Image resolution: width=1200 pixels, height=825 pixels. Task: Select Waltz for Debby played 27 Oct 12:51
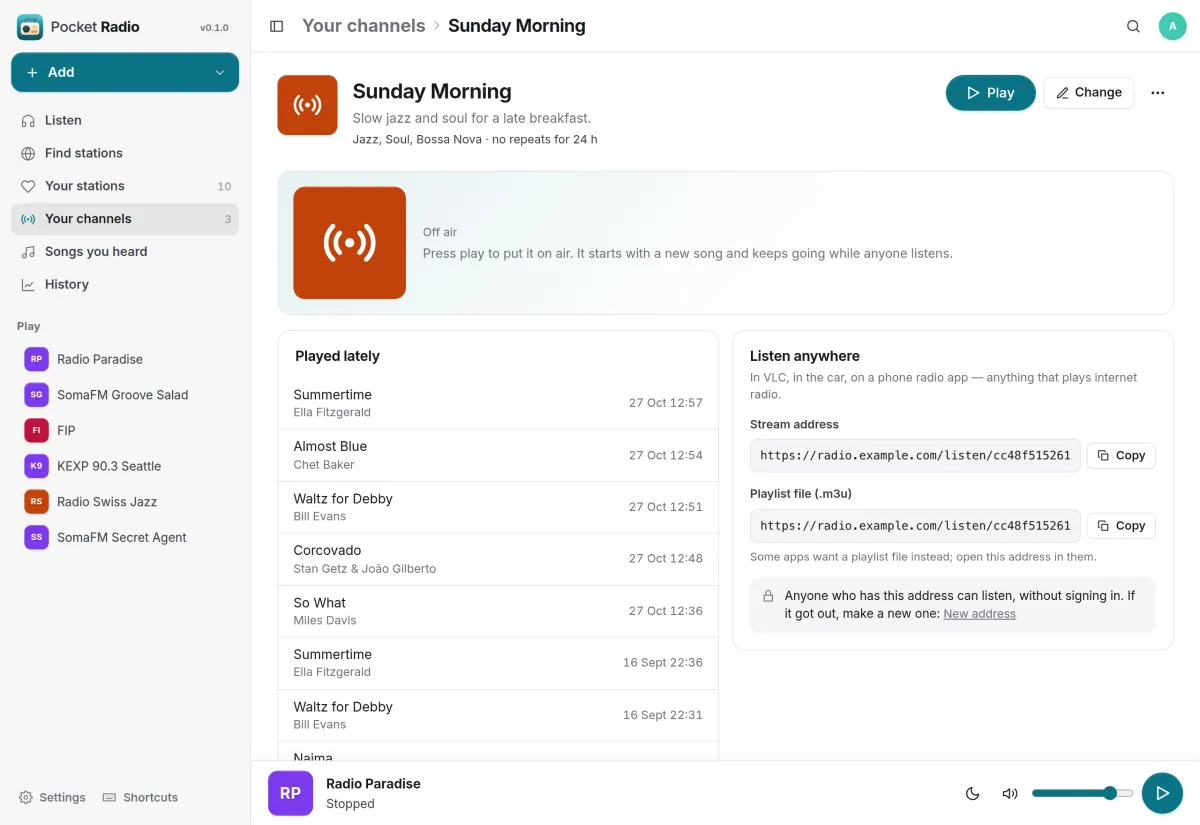(498, 507)
